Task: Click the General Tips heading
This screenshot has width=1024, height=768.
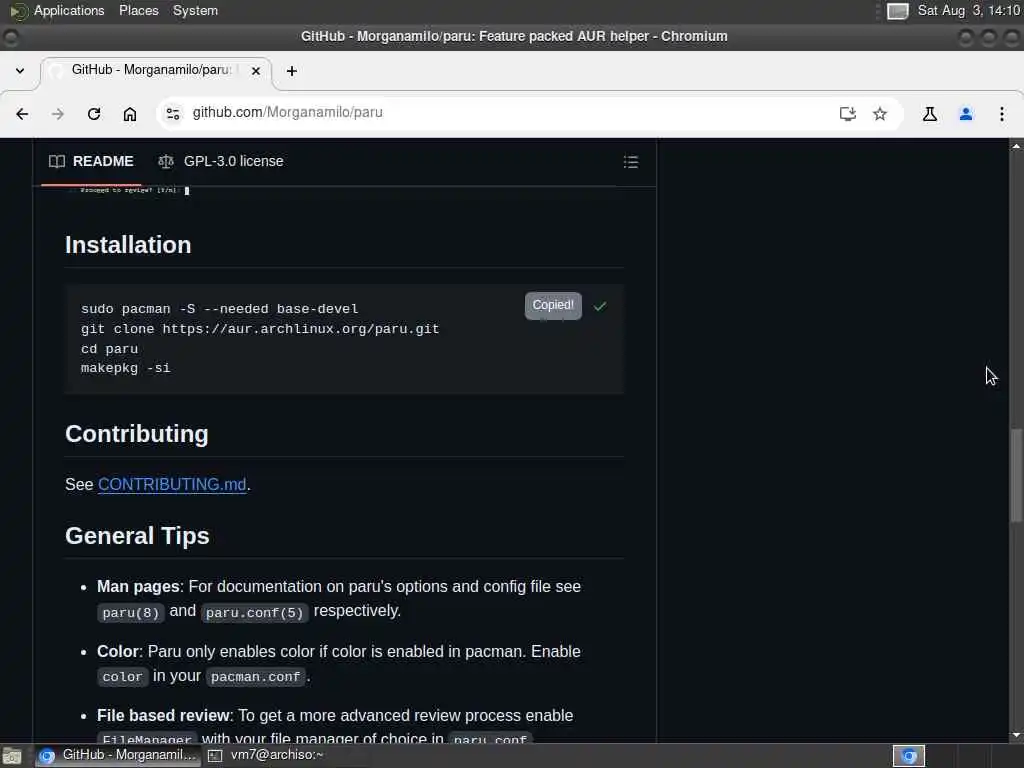Action: [137, 536]
